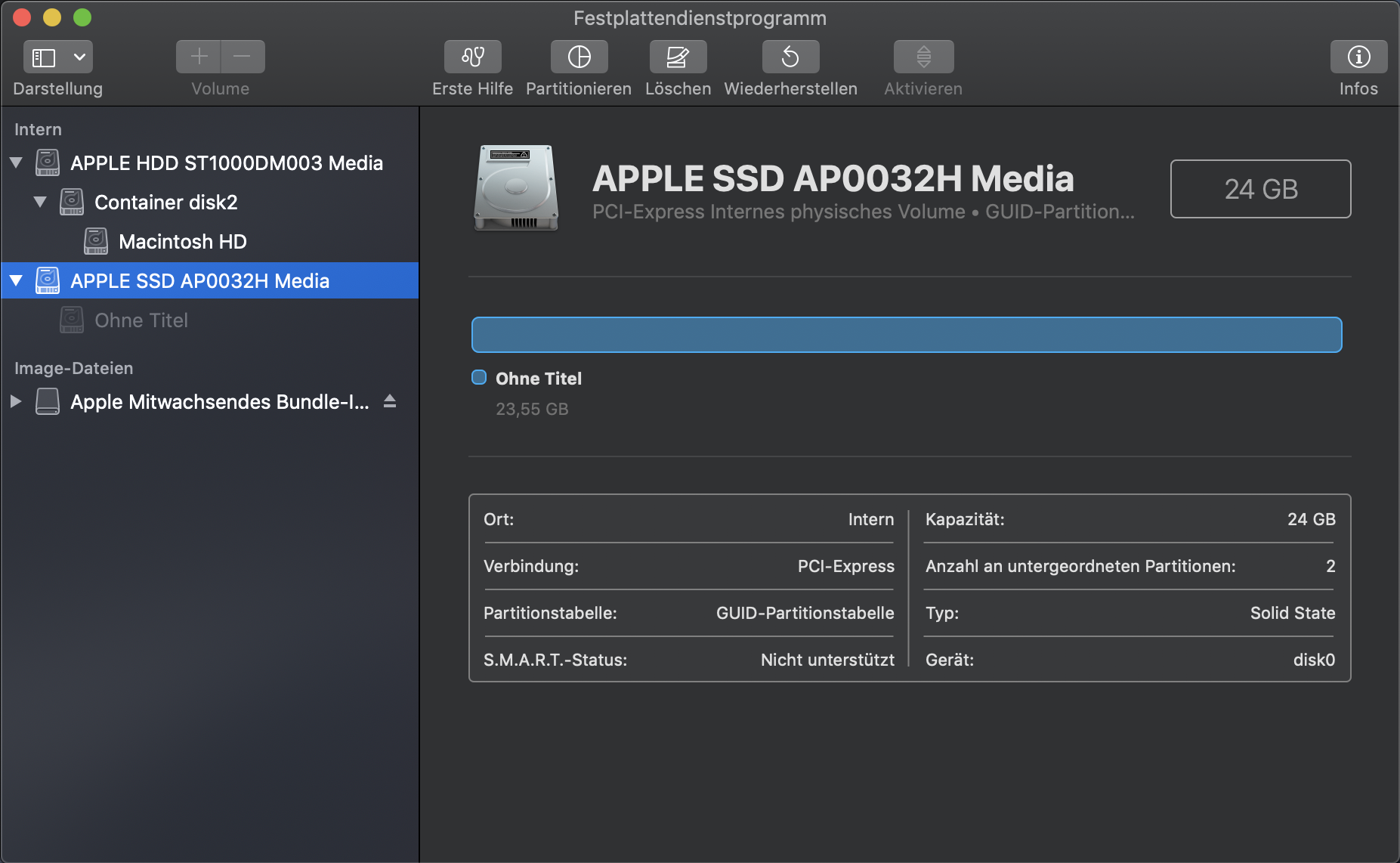Collapse the APPLE SSD AP0032H Media tree

point(16,281)
